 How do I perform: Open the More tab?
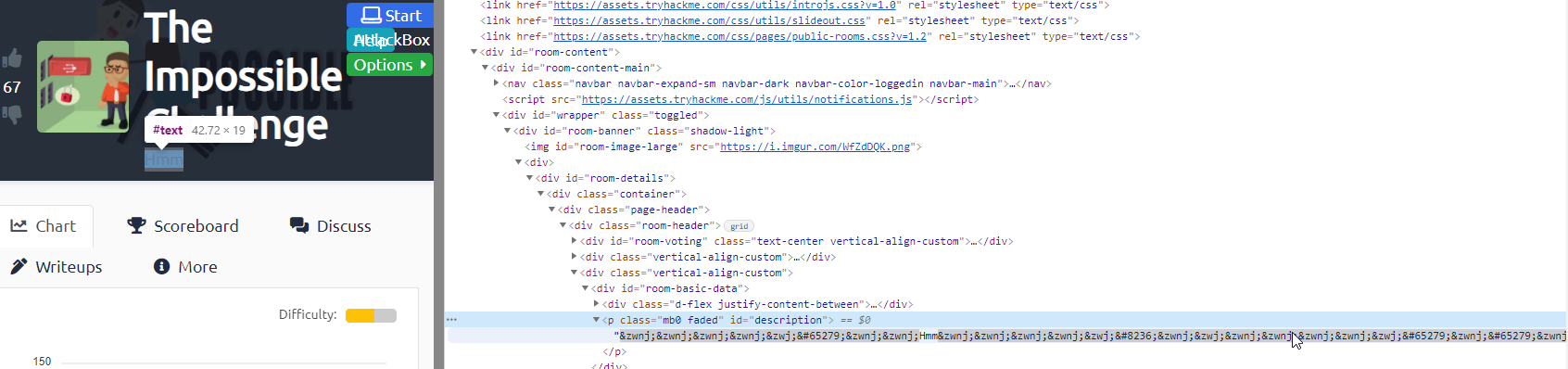click(x=185, y=267)
